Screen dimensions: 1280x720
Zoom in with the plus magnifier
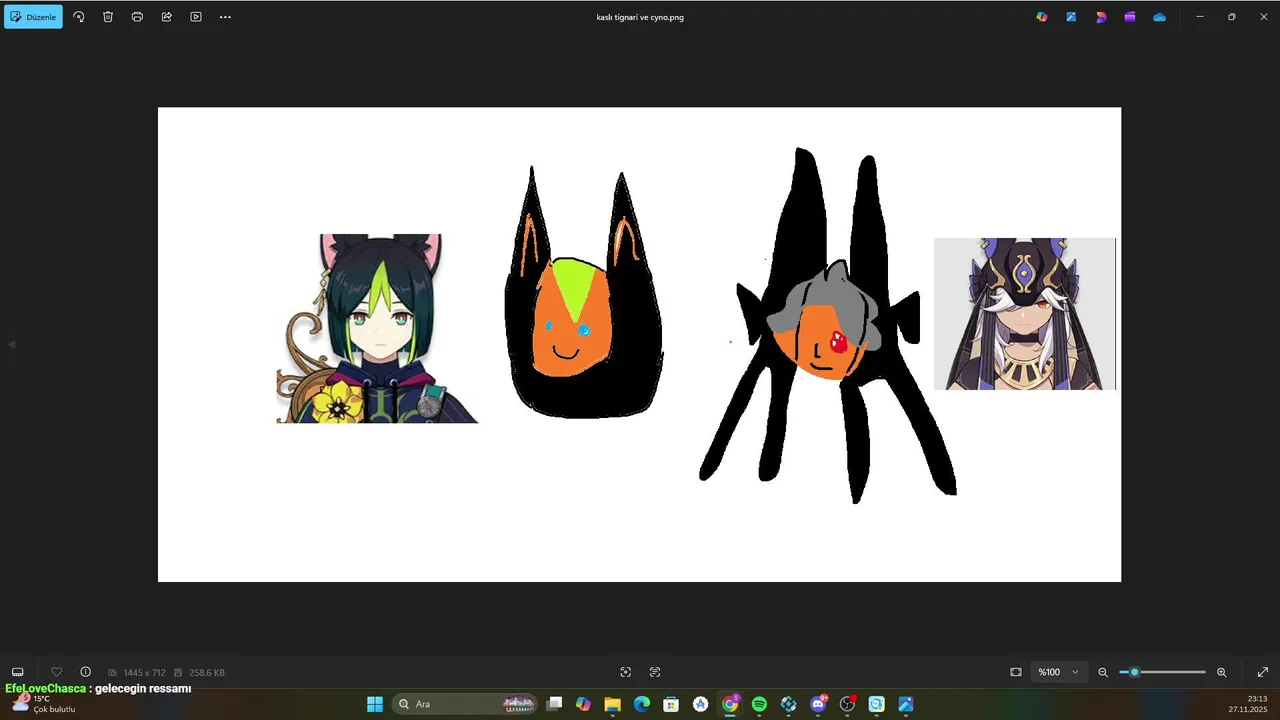coord(1221,672)
